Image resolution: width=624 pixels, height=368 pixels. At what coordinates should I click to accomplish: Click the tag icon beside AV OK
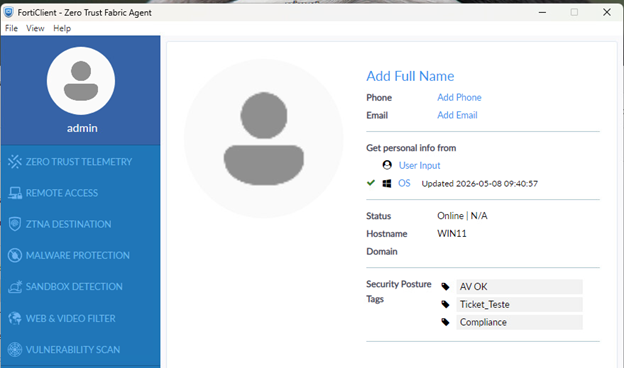(x=445, y=286)
